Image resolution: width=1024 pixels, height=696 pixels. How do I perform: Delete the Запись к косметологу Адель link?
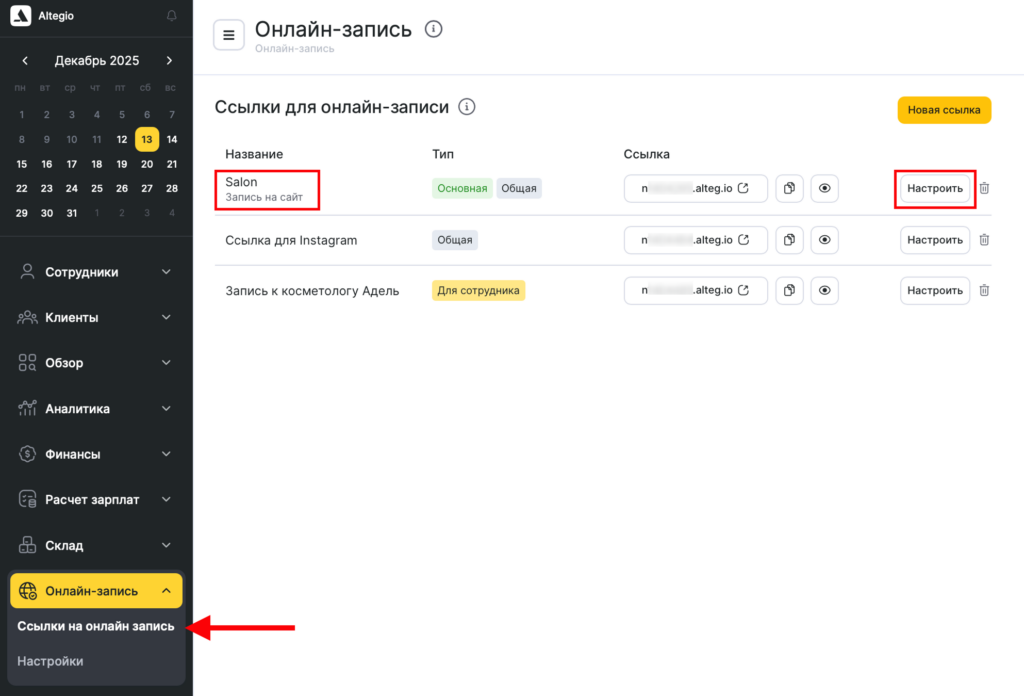[984, 290]
